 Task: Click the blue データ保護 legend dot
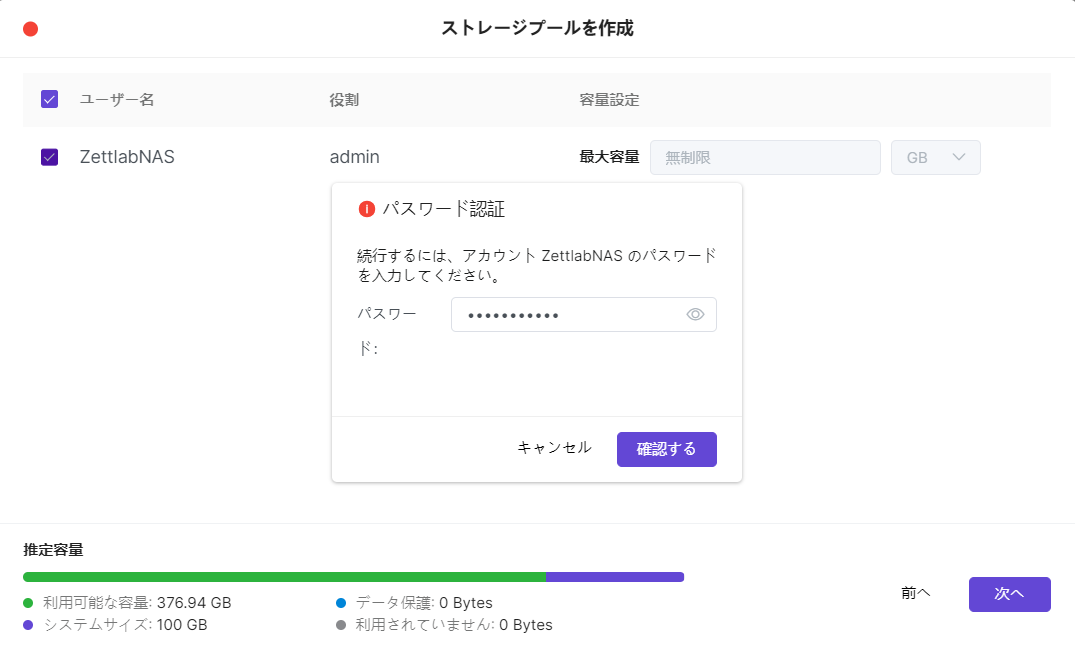pos(341,603)
